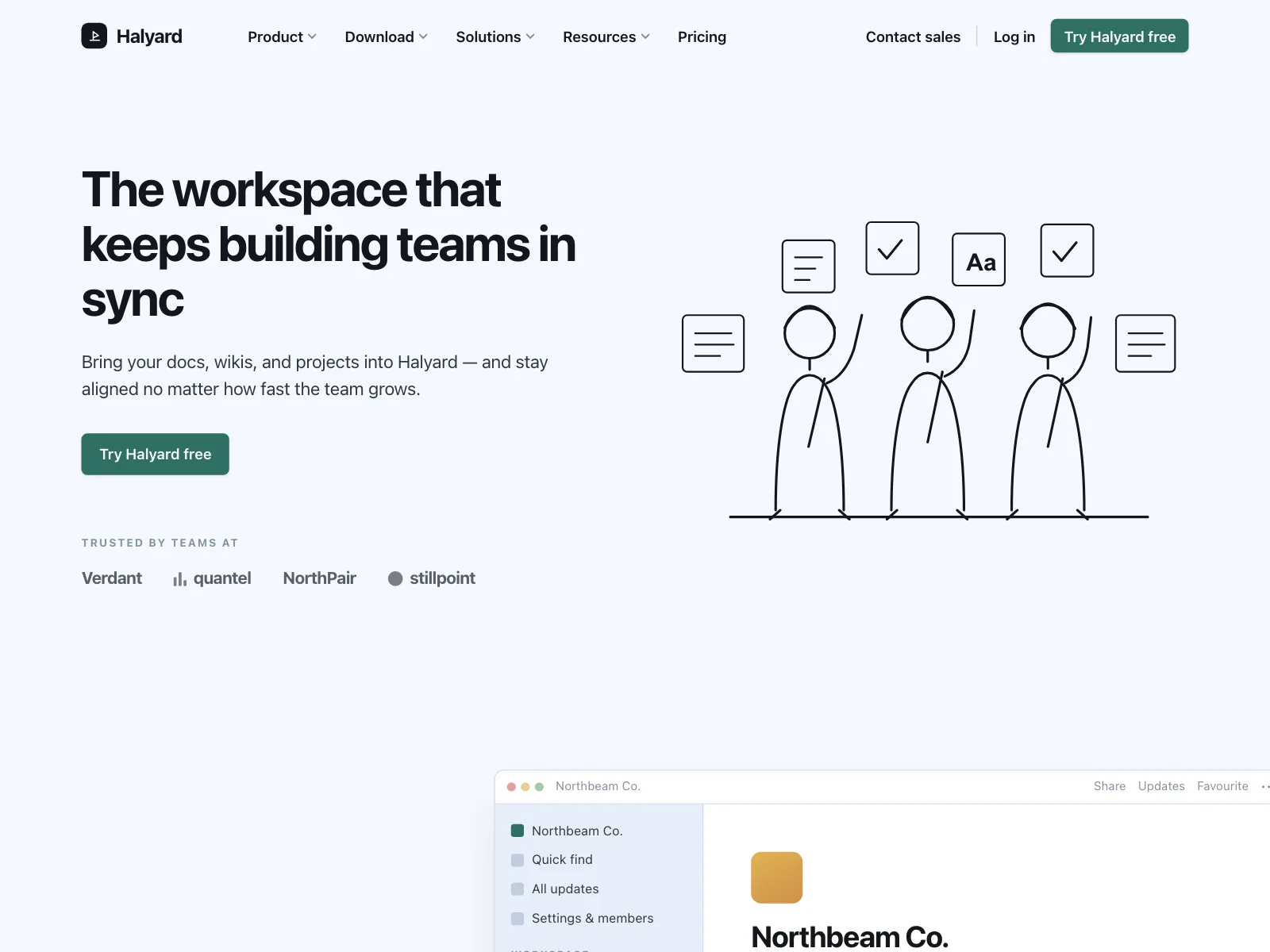The height and width of the screenshot is (952, 1270).
Task: Expand the Download navigation menu
Action: tap(386, 36)
